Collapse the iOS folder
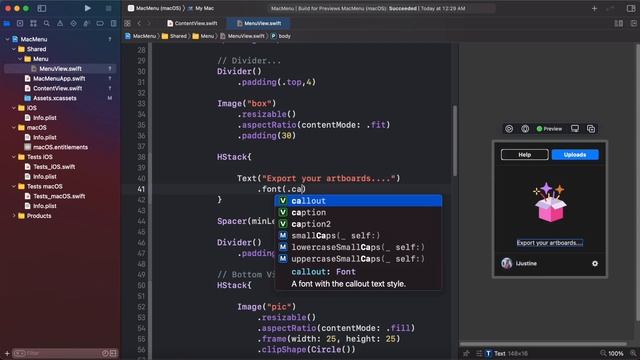 point(14,108)
